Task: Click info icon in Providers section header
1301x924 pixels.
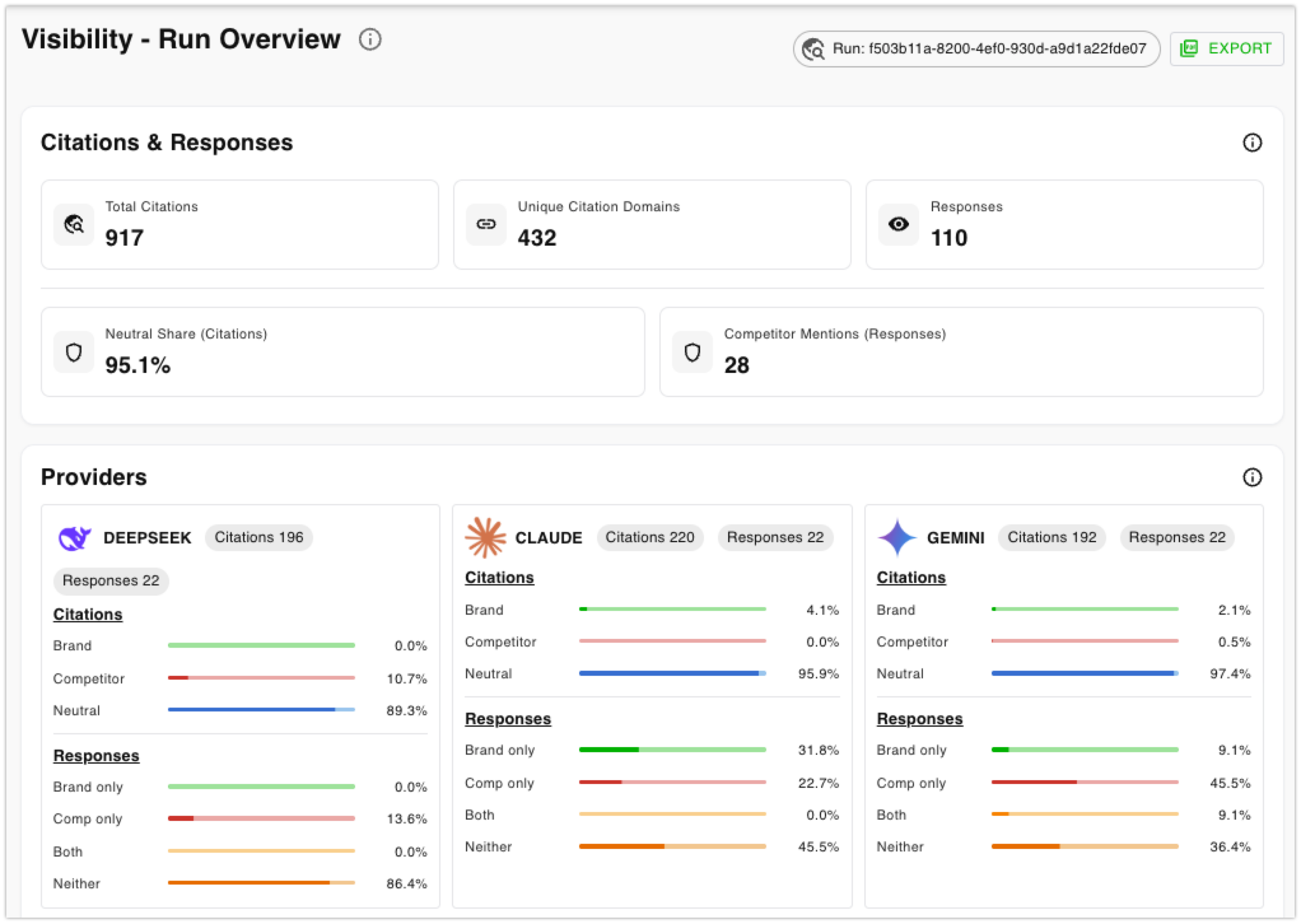Action: 1251,477
